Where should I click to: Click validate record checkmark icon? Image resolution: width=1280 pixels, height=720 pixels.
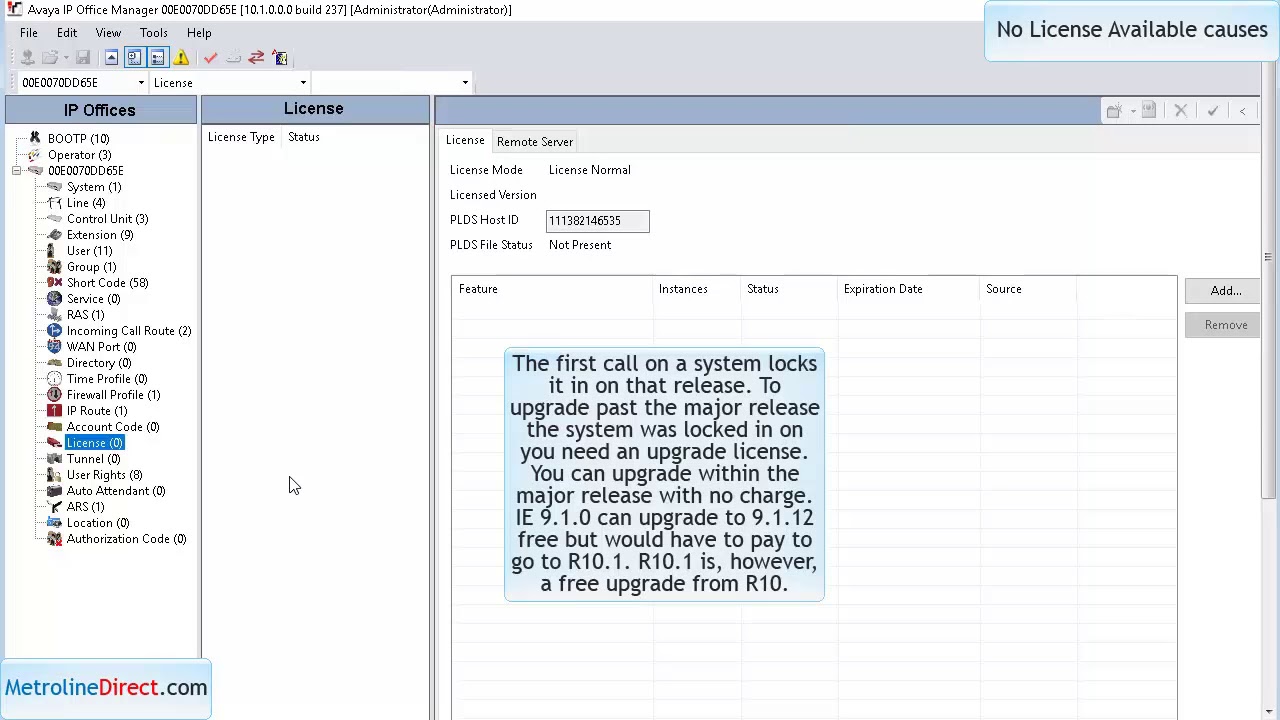click(x=1212, y=111)
